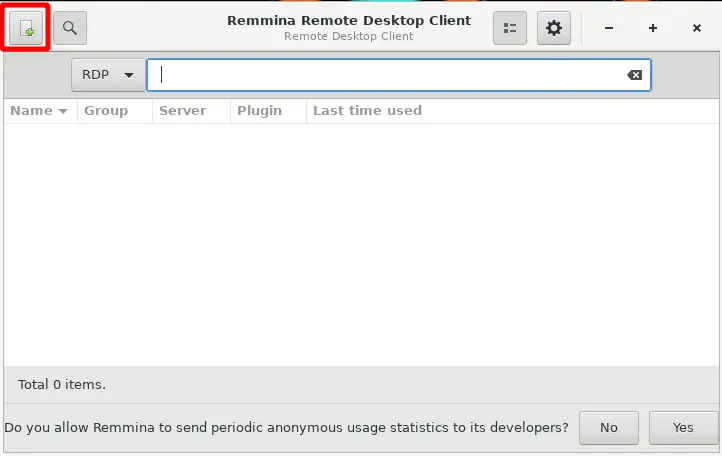This screenshot has height=456, width=722.
Task: Close the Remmina window
Action: (697, 28)
